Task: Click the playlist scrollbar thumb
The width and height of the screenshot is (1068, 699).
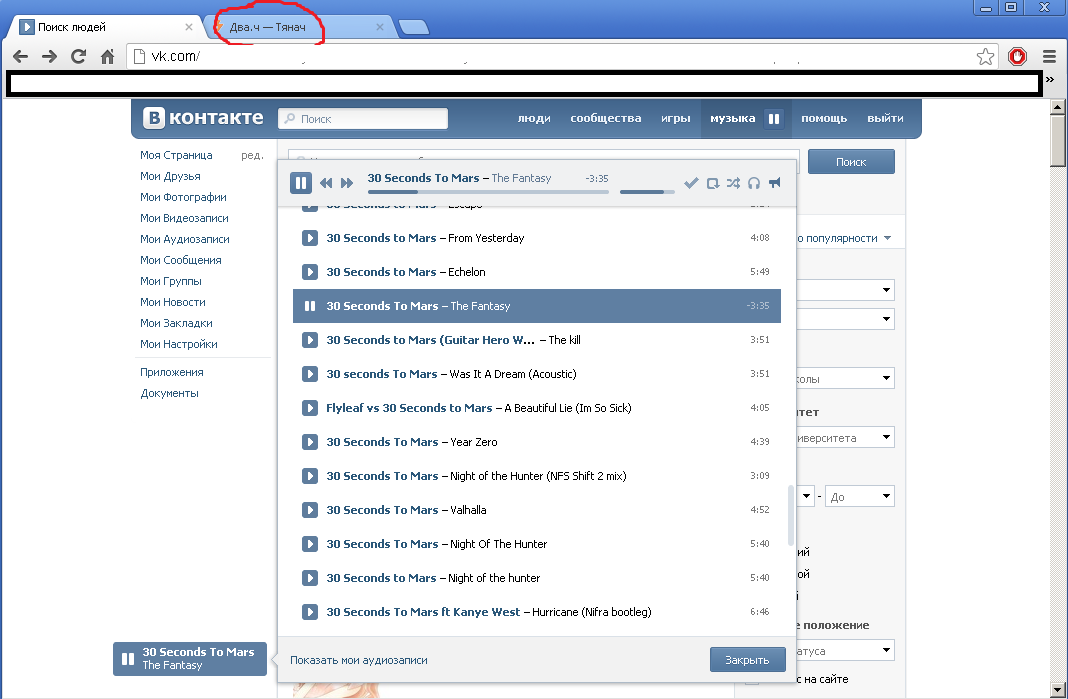Action: tap(790, 515)
